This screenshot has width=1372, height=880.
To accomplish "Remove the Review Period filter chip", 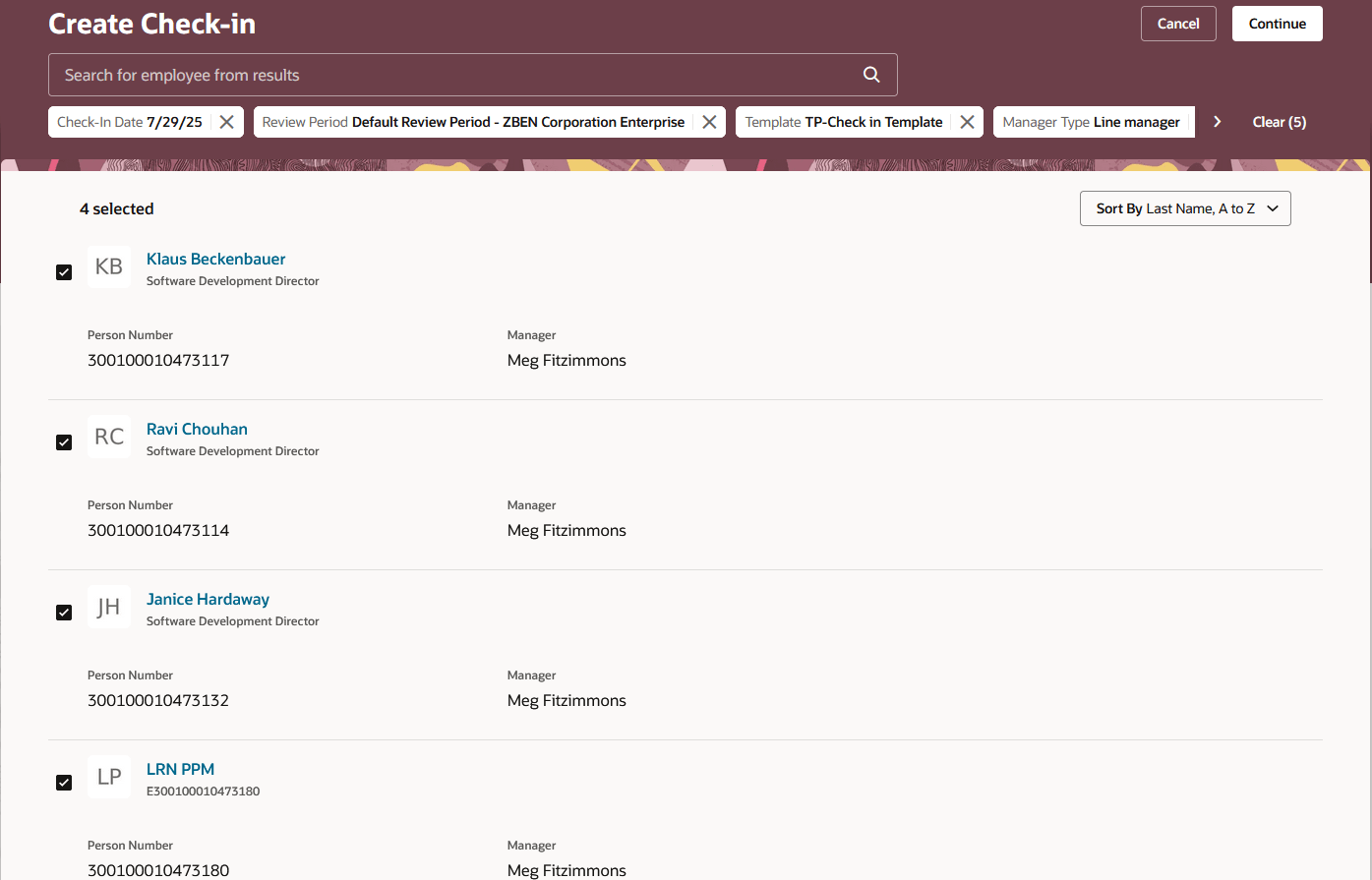I will (x=709, y=121).
